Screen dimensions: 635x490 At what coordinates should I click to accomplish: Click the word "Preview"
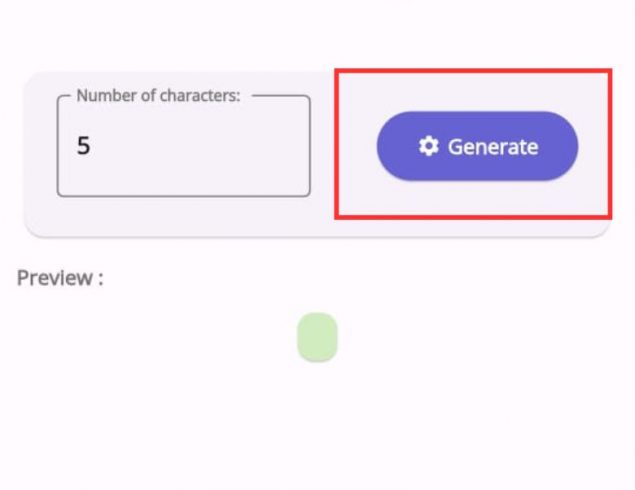54,278
